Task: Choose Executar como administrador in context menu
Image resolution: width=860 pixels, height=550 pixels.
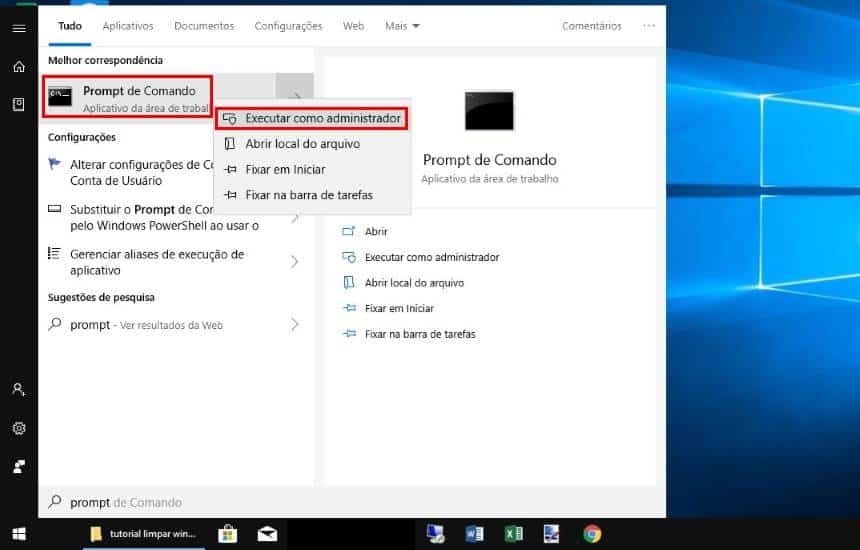Action: (x=312, y=118)
